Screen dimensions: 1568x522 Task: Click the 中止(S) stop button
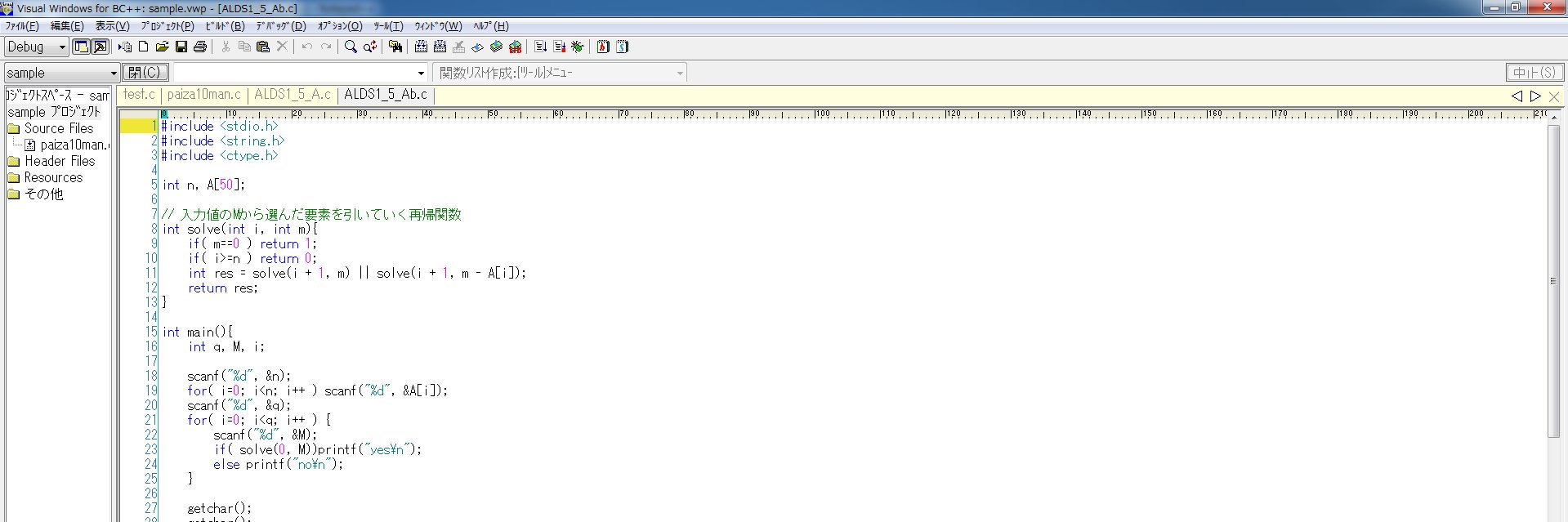[x=1534, y=73]
